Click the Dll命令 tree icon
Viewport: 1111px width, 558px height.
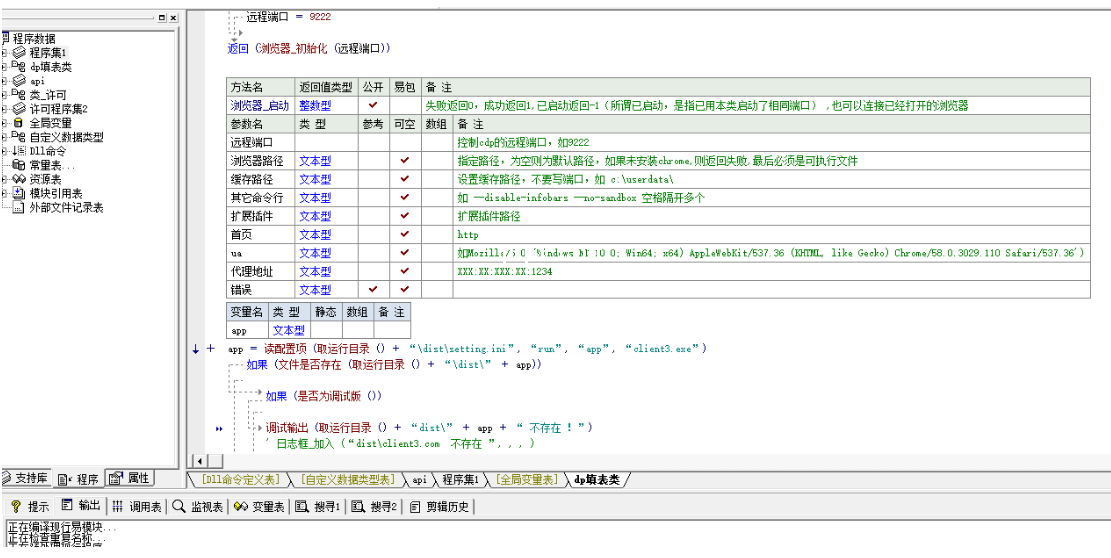pos(19,151)
